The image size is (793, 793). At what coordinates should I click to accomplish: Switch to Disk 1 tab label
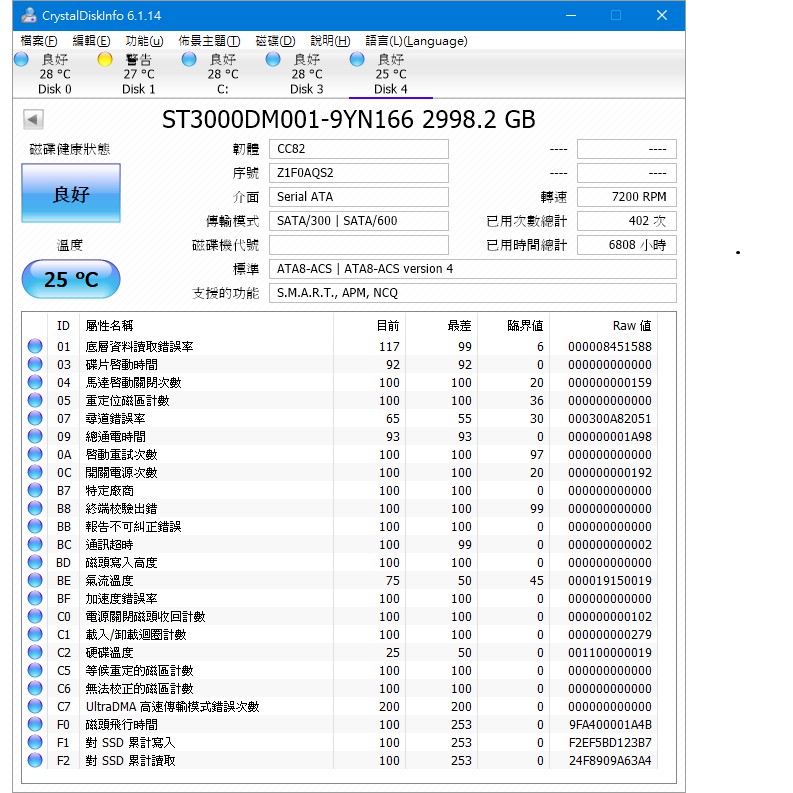tap(139, 89)
